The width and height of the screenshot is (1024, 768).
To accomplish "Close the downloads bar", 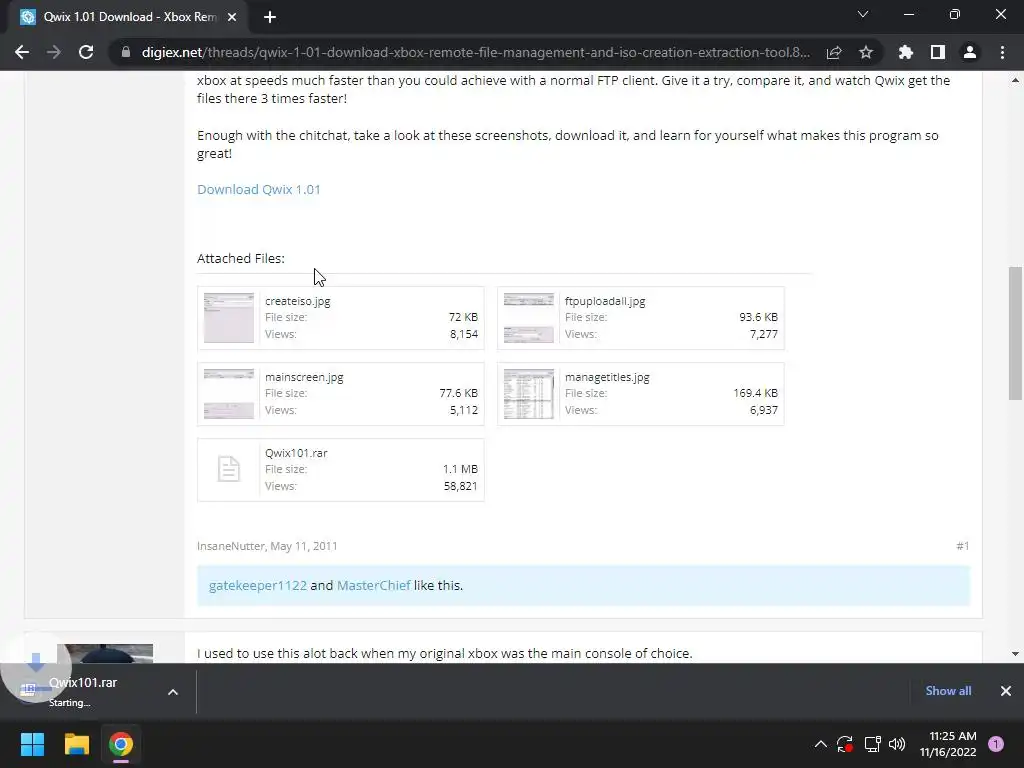I will [1006, 691].
